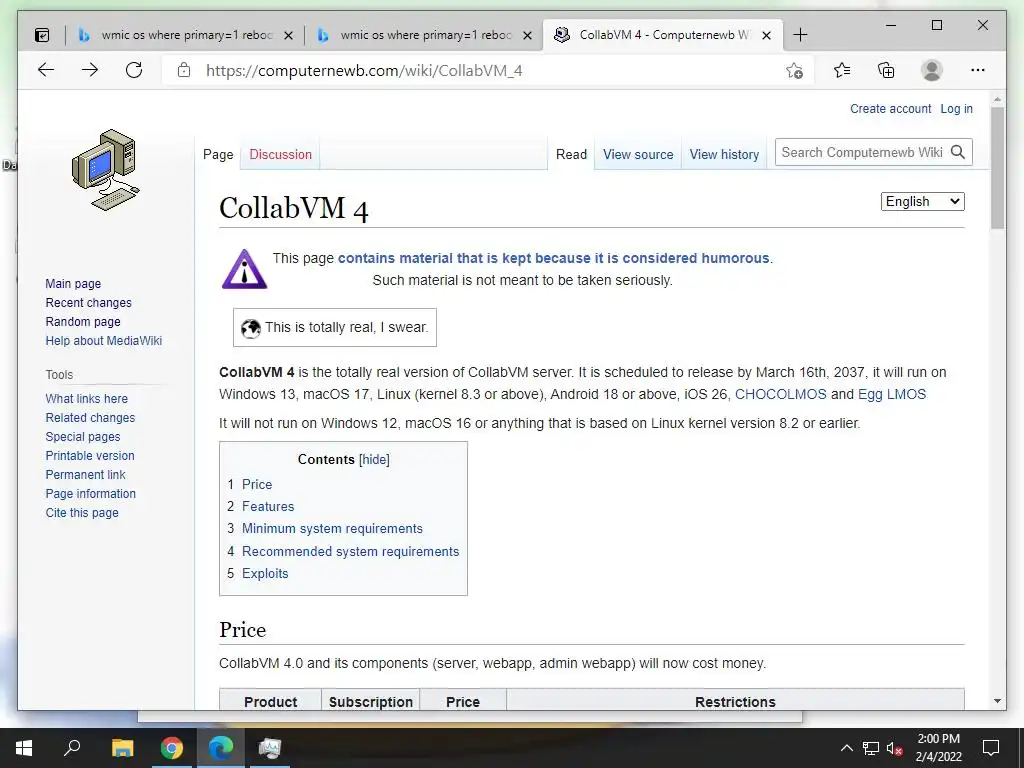Click the network icon in system tray

click(871, 748)
